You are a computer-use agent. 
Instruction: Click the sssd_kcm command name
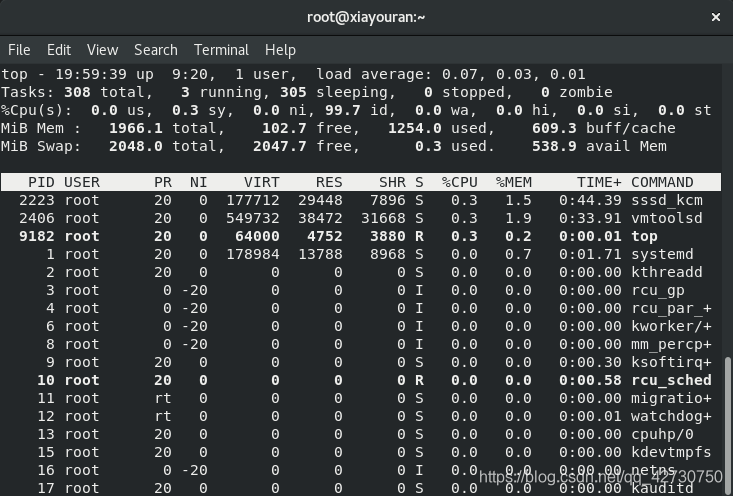coord(667,200)
